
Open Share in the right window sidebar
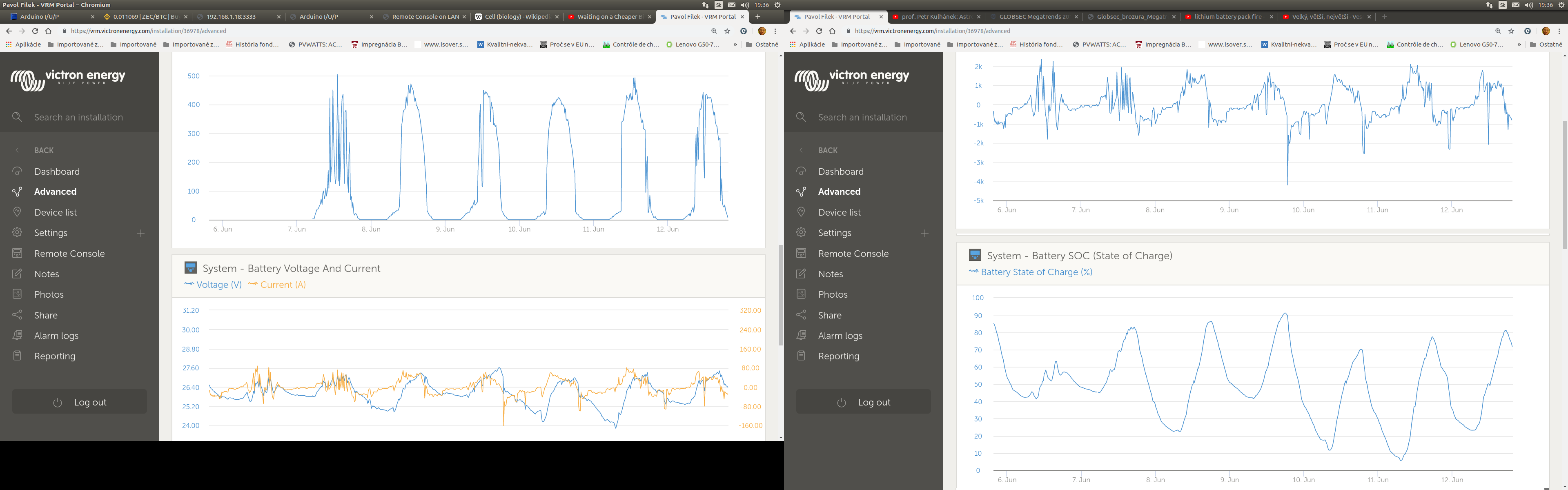(x=830, y=315)
